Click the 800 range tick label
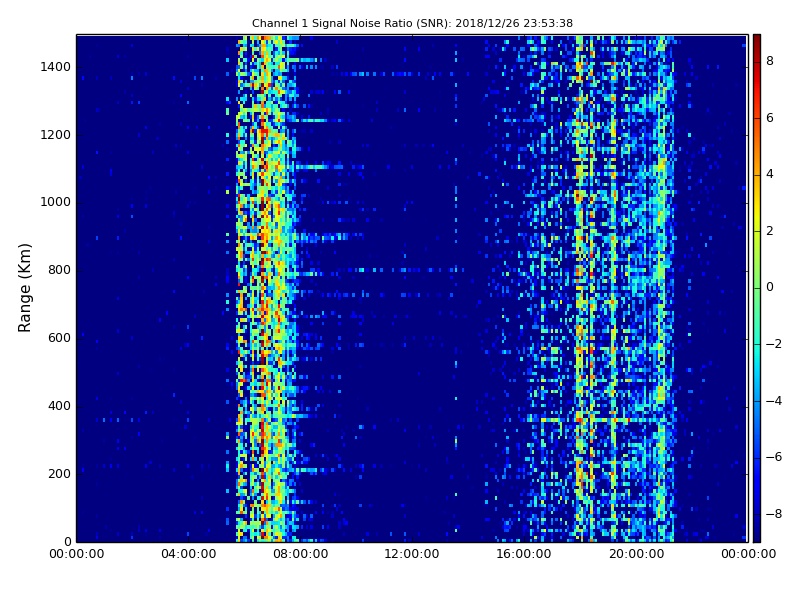Viewport: 800px width, 600px height. tap(59, 270)
